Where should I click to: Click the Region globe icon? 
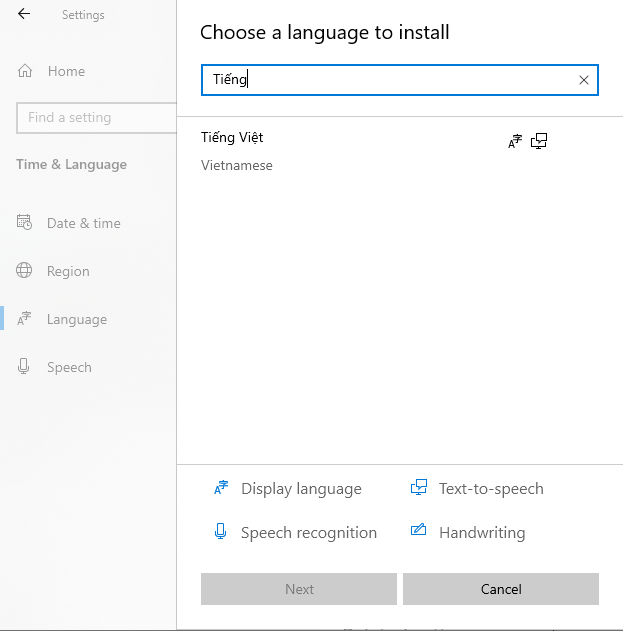24,270
